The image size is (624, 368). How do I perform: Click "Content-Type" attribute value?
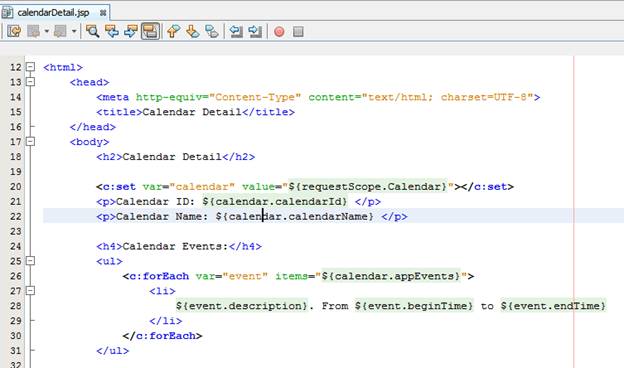(255, 97)
